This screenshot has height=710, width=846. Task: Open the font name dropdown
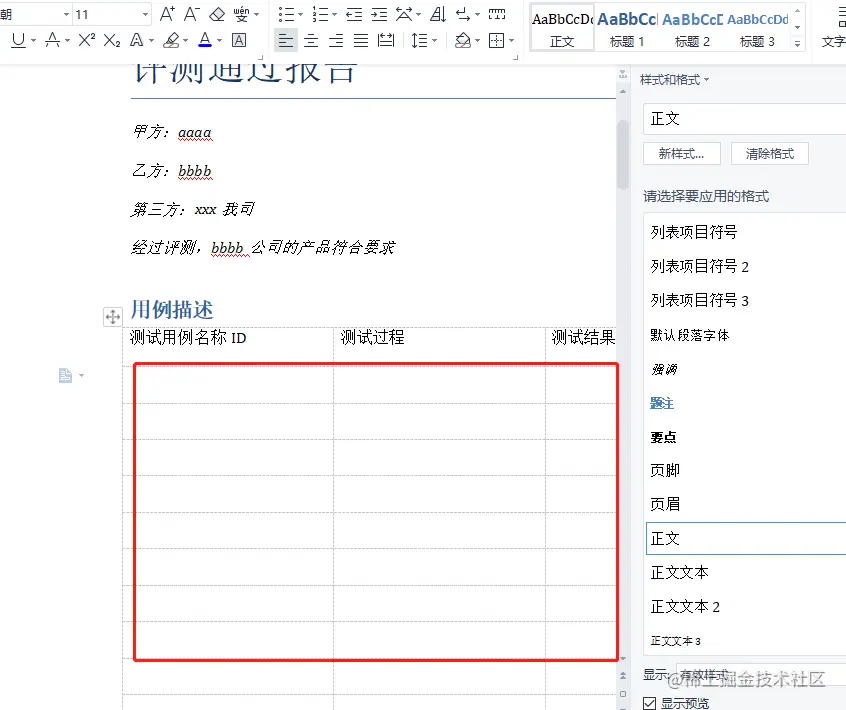click(x=66, y=14)
